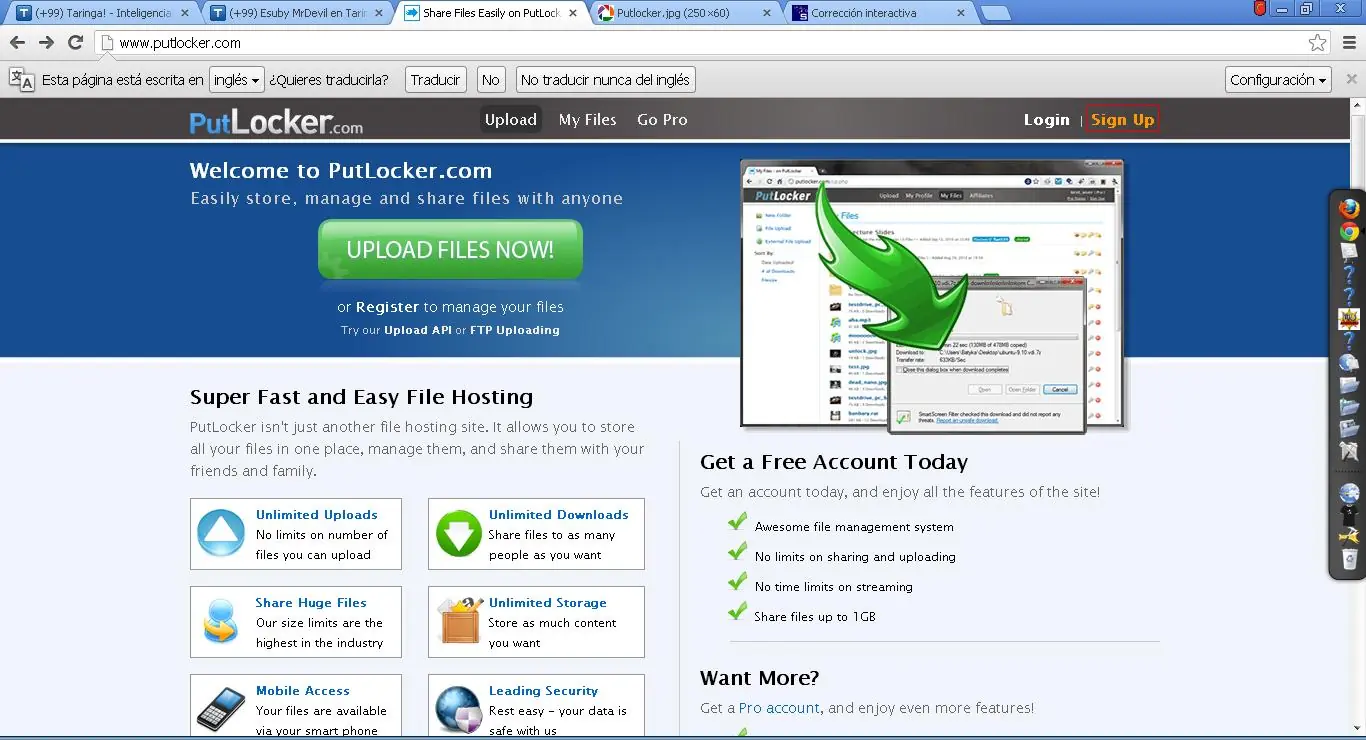Click the PutLocker file manager screenshot image
Image resolution: width=1366 pixels, height=740 pixels.
[x=933, y=297]
